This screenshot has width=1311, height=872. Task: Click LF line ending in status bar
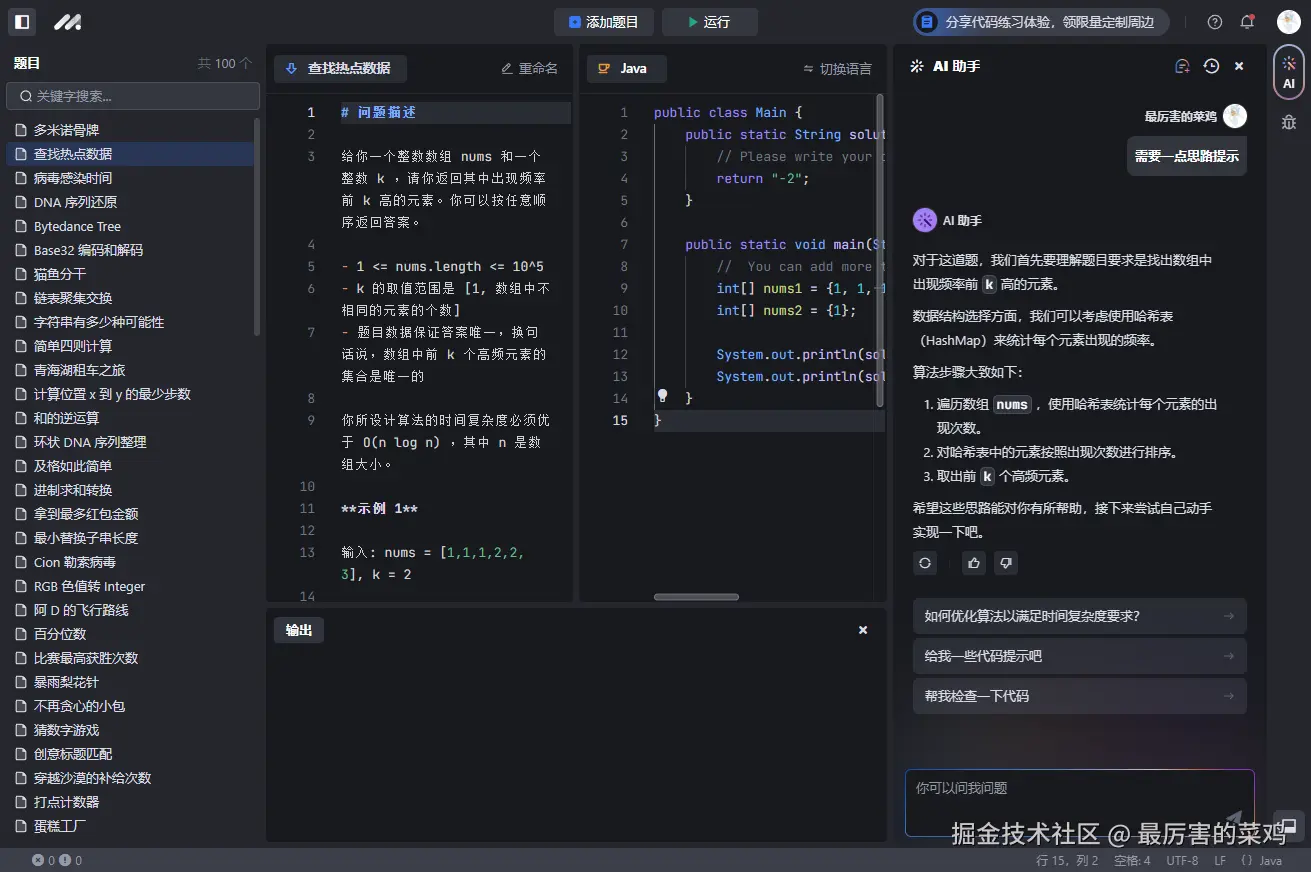click(x=1220, y=860)
